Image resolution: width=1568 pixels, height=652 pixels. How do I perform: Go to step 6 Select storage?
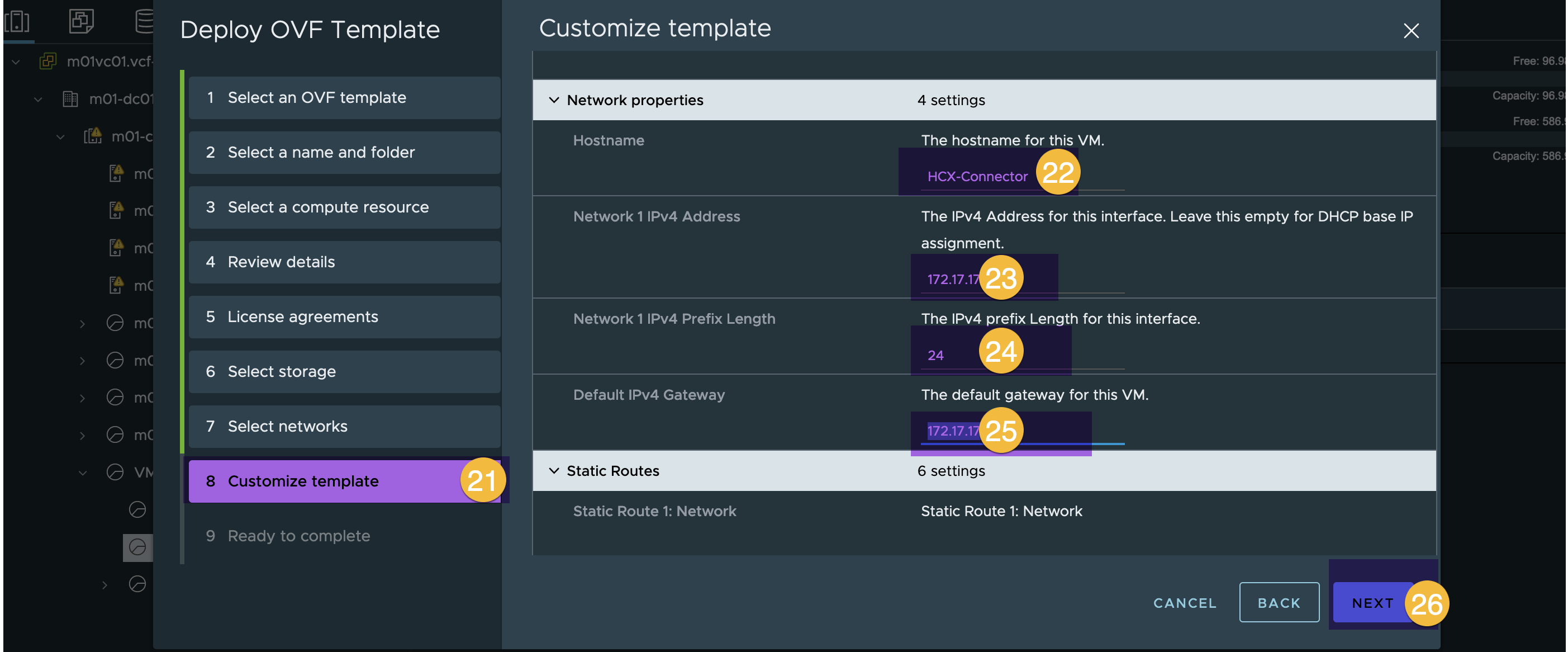345,372
